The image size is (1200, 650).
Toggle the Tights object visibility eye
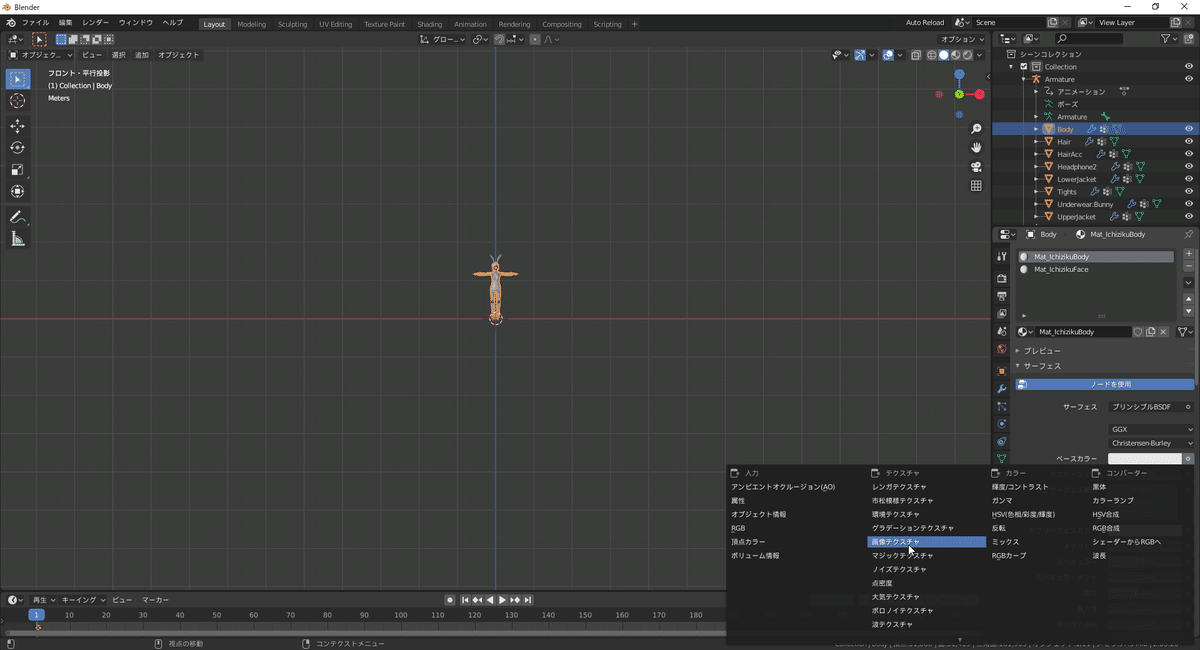[1189, 191]
